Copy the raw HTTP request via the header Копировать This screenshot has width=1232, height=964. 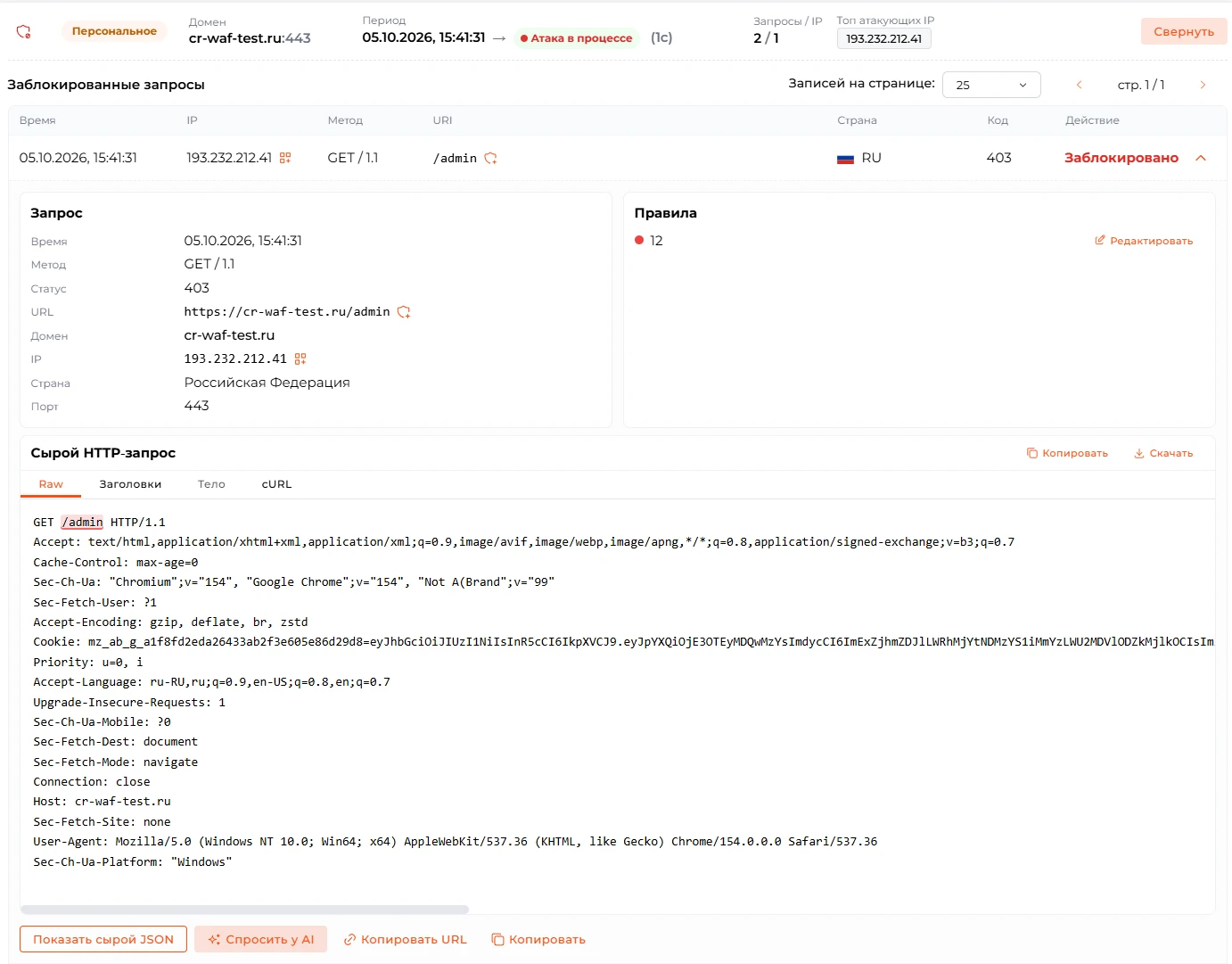point(1067,453)
